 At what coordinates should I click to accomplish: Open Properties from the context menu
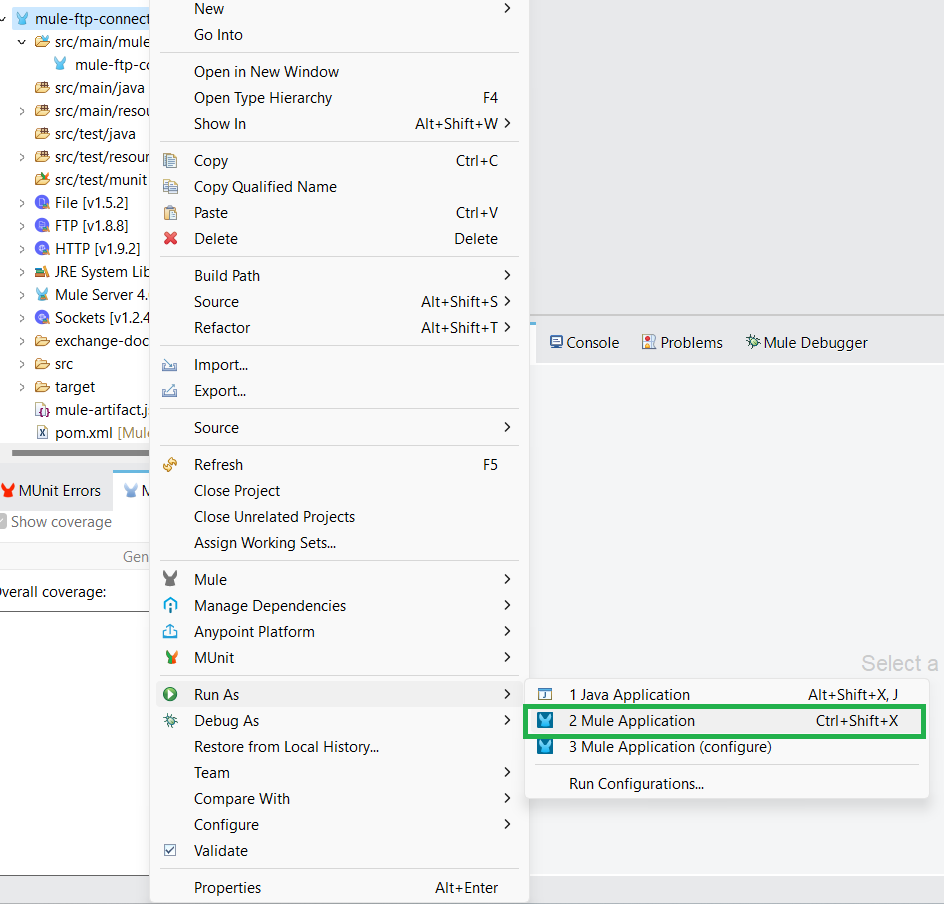pos(227,888)
